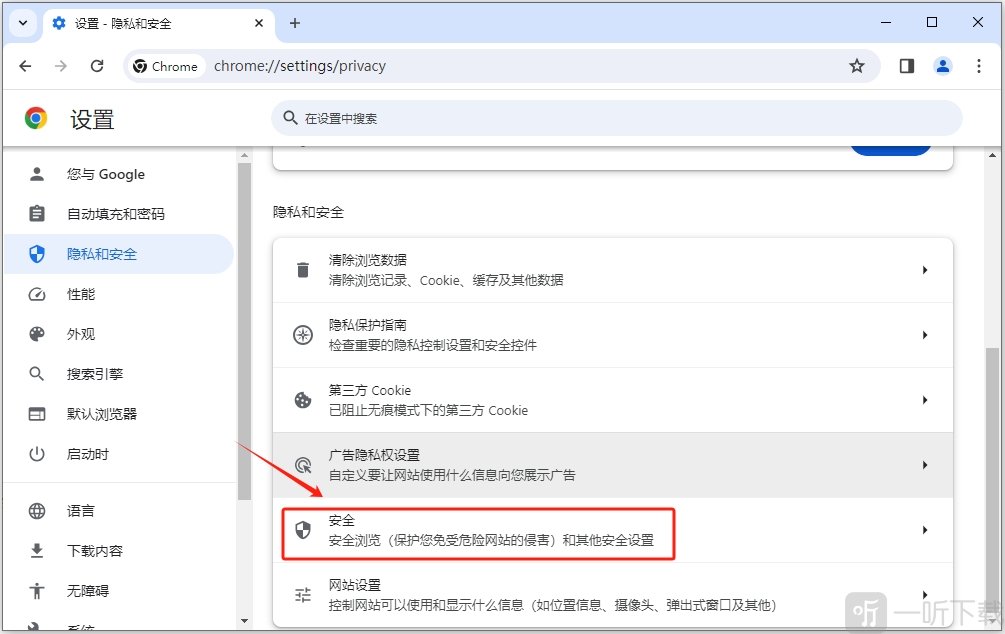1005x634 pixels.
Task: Expand 清除浏览数据 with its chevron
Action: point(927,266)
